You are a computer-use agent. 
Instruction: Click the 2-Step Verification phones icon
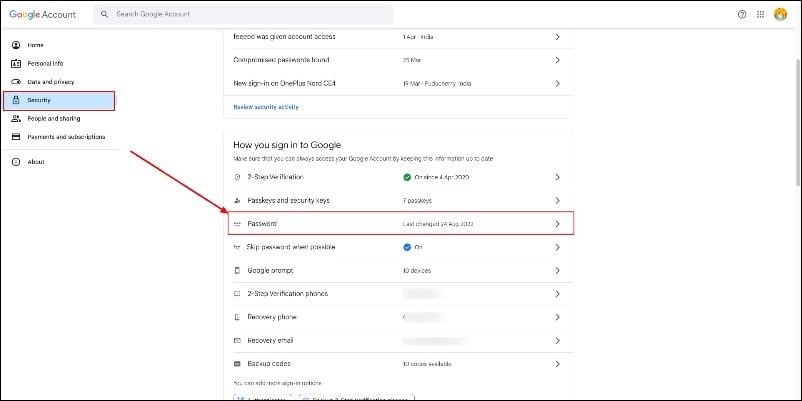coord(237,294)
